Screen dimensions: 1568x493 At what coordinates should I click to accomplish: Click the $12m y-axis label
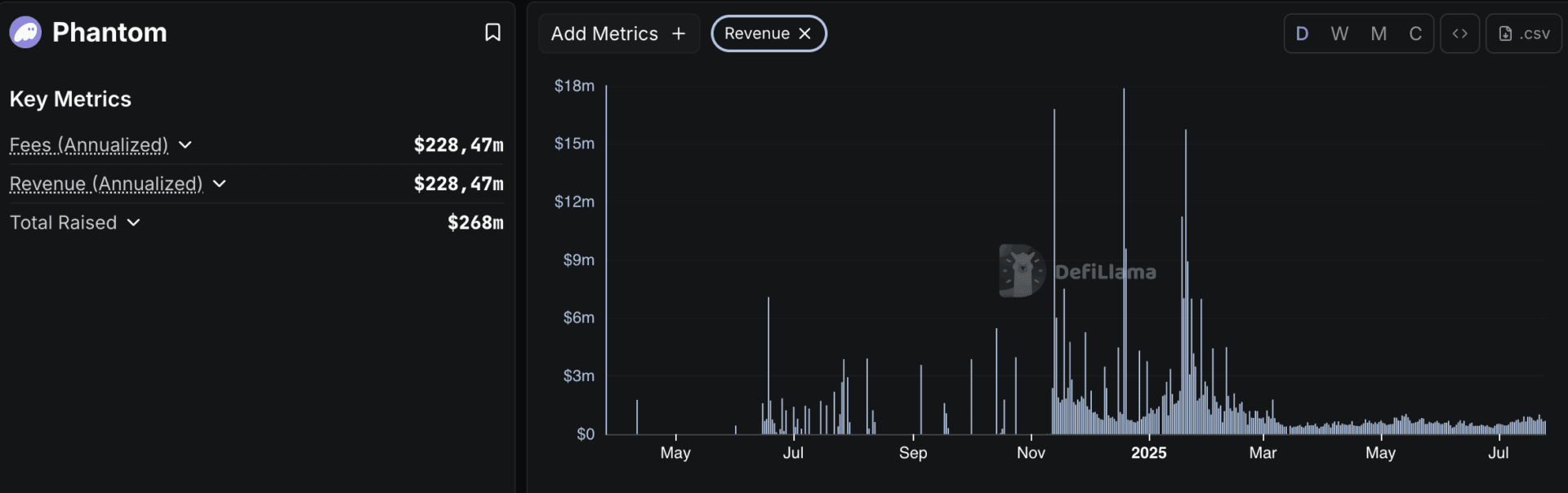pyautogui.click(x=574, y=202)
